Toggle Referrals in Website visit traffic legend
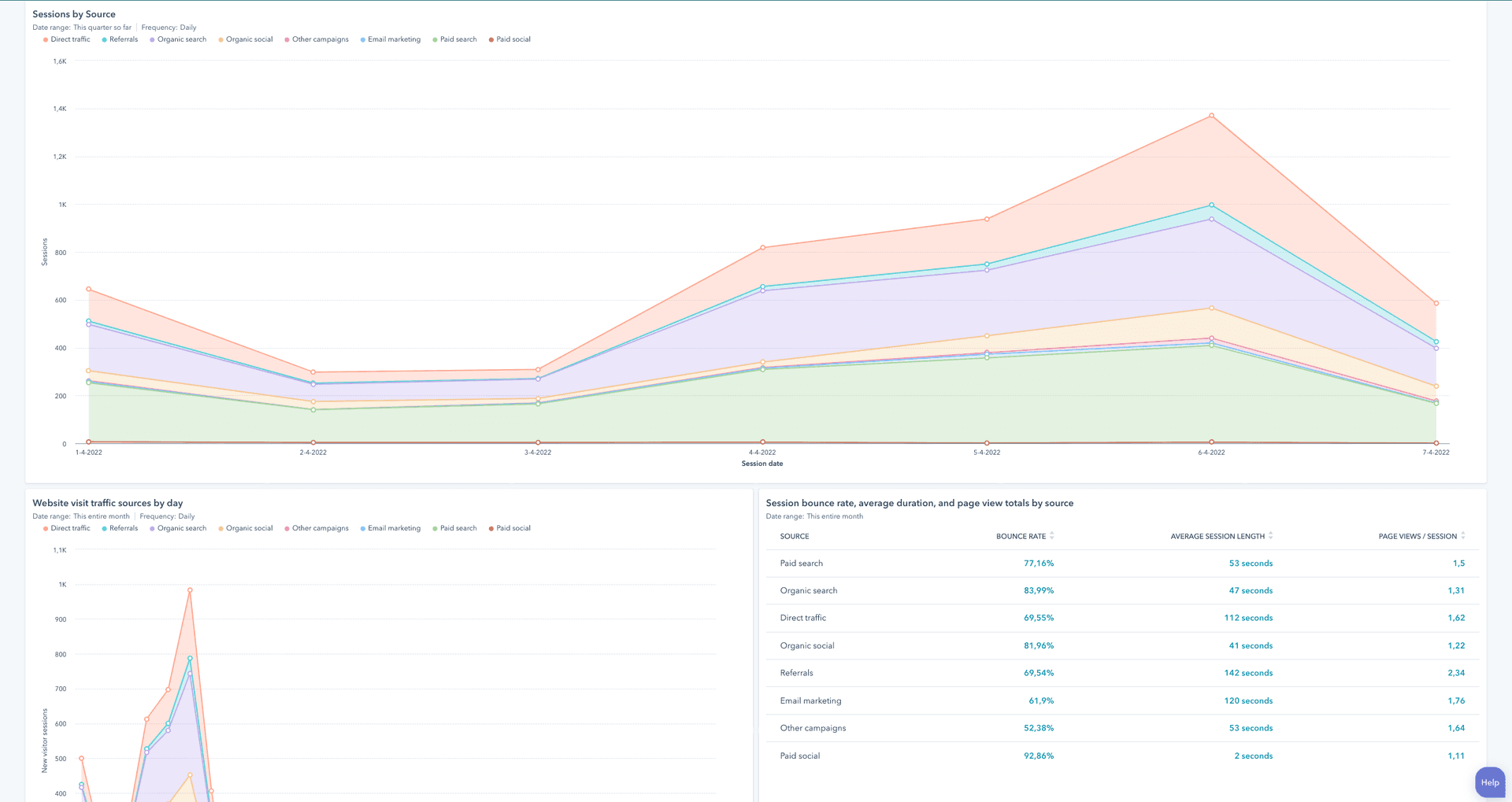Screen dimensions: 1512x802 pyautogui.click(x=120, y=528)
